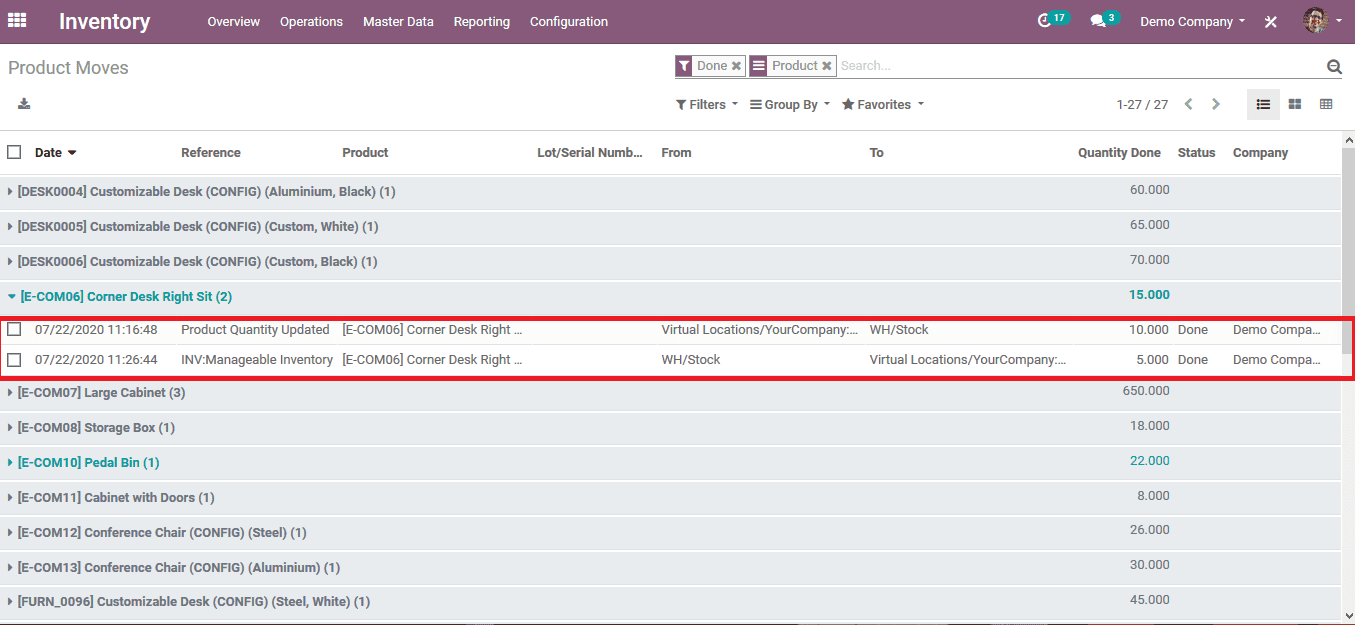Image resolution: width=1355 pixels, height=625 pixels.
Task: Switch to pivot table view
Action: pyautogui.click(x=1326, y=104)
